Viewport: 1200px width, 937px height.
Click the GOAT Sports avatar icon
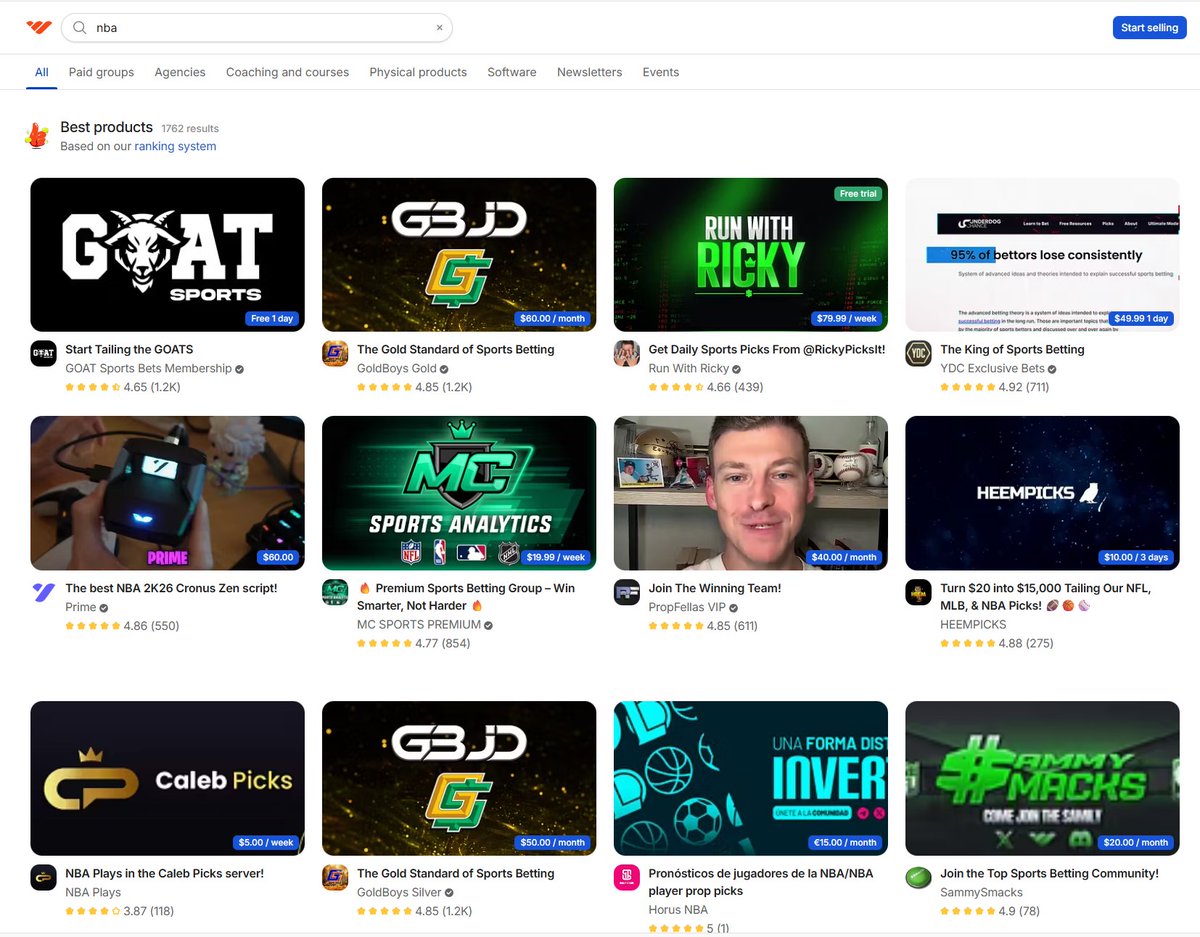click(x=43, y=354)
